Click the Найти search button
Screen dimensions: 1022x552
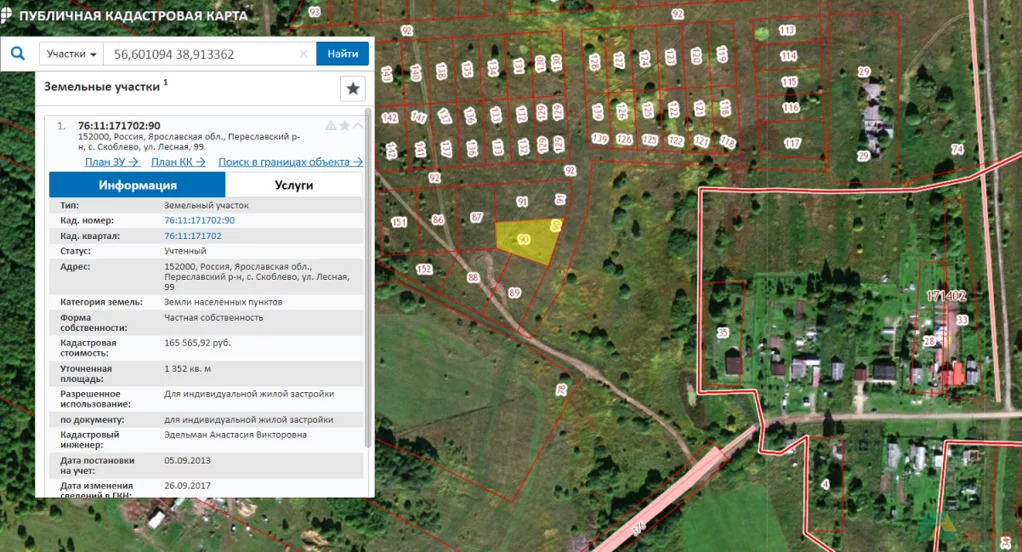[x=343, y=54]
